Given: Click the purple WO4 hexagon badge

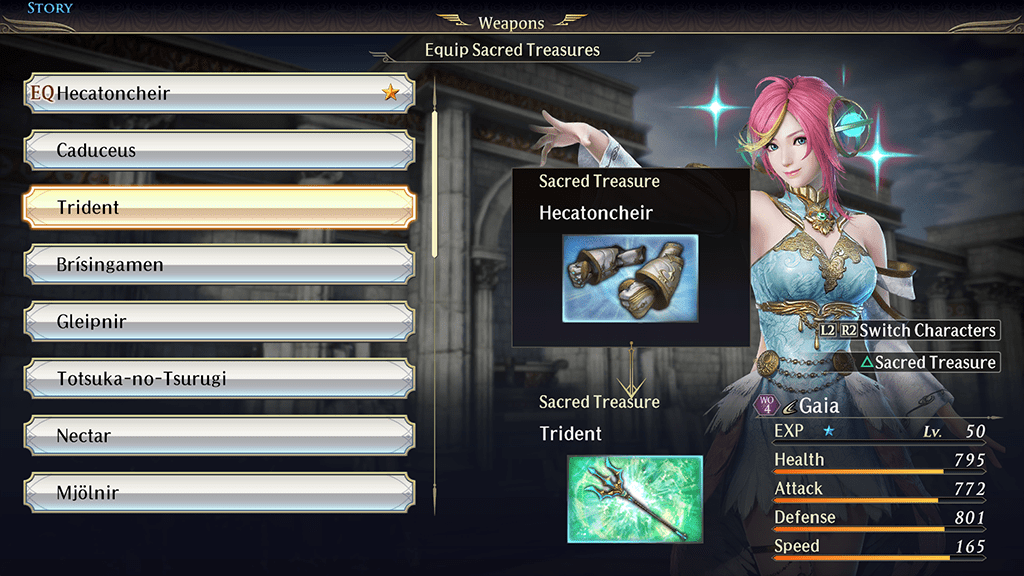Looking at the screenshot, I should pos(767,405).
